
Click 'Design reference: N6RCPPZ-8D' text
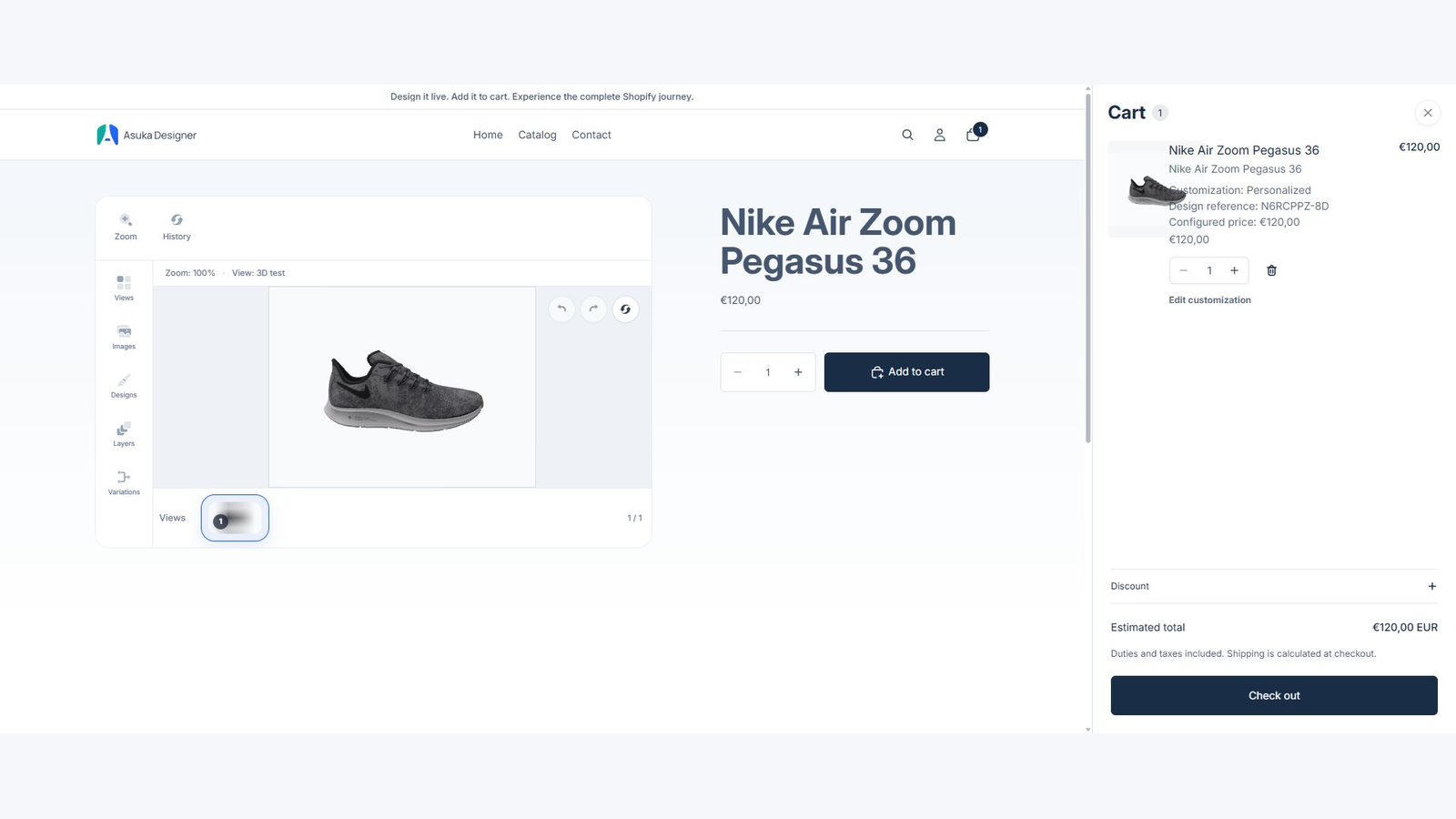point(1249,207)
